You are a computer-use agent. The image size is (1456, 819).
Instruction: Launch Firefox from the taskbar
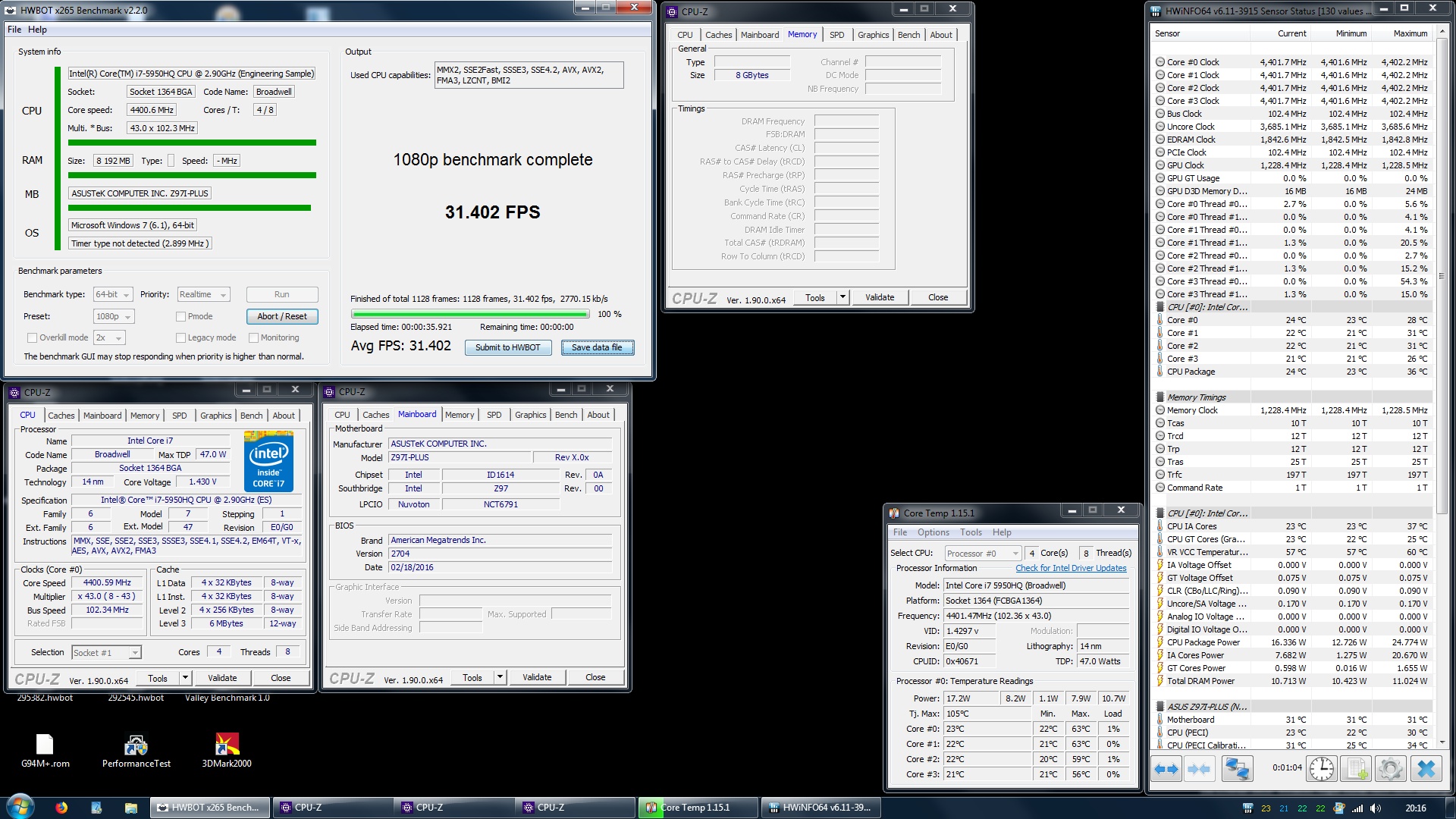pyautogui.click(x=61, y=808)
